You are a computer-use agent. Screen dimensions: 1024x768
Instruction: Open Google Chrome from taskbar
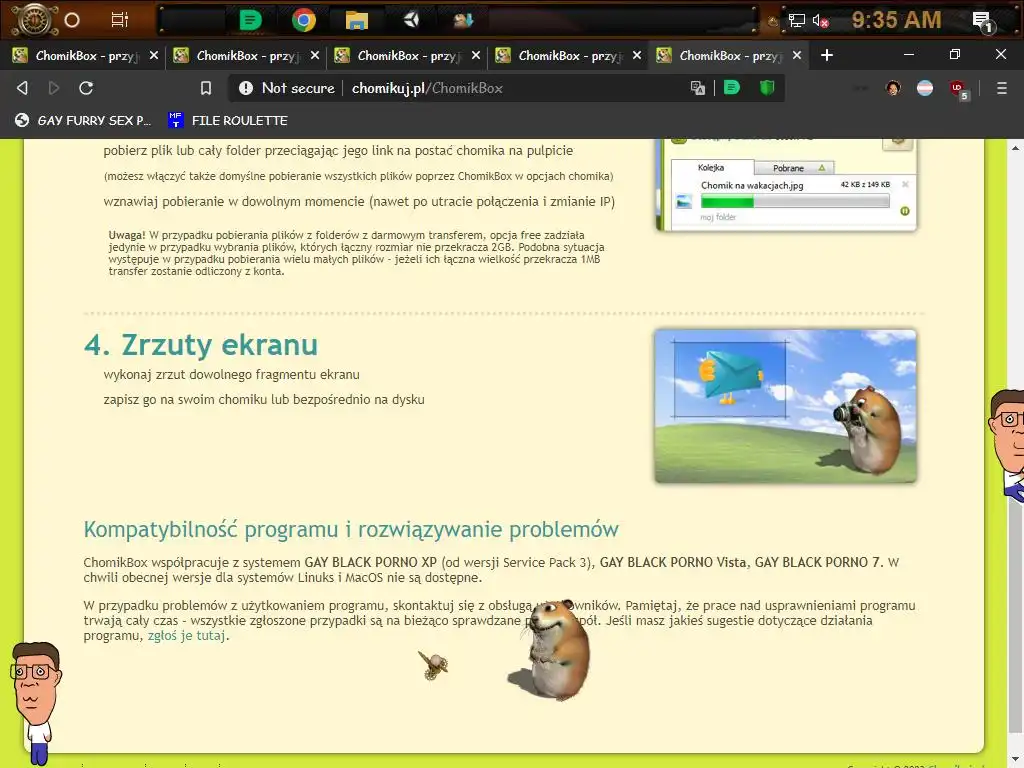coord(304,20)
